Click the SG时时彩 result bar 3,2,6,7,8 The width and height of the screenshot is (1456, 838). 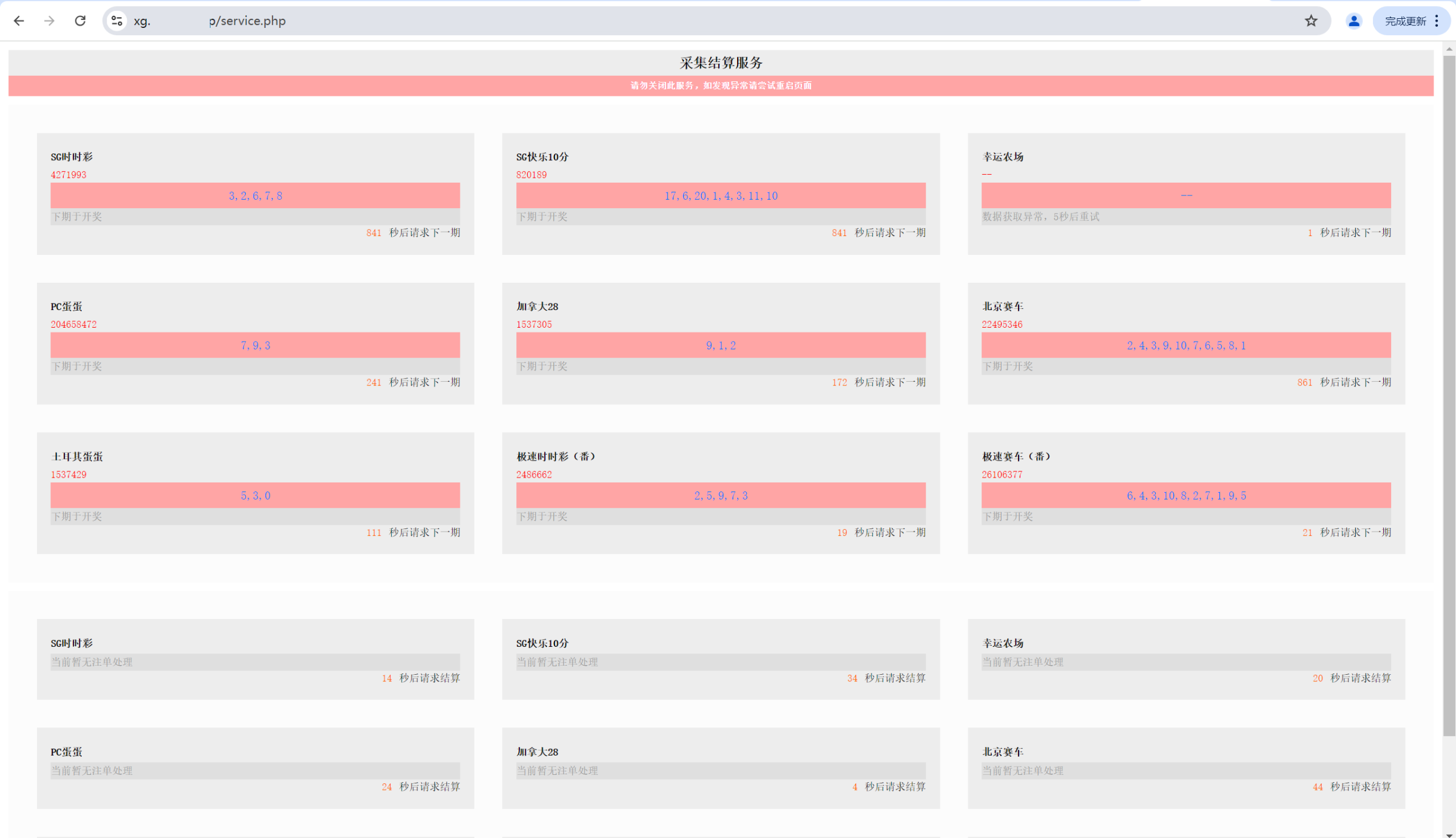[x=255, y=195]
